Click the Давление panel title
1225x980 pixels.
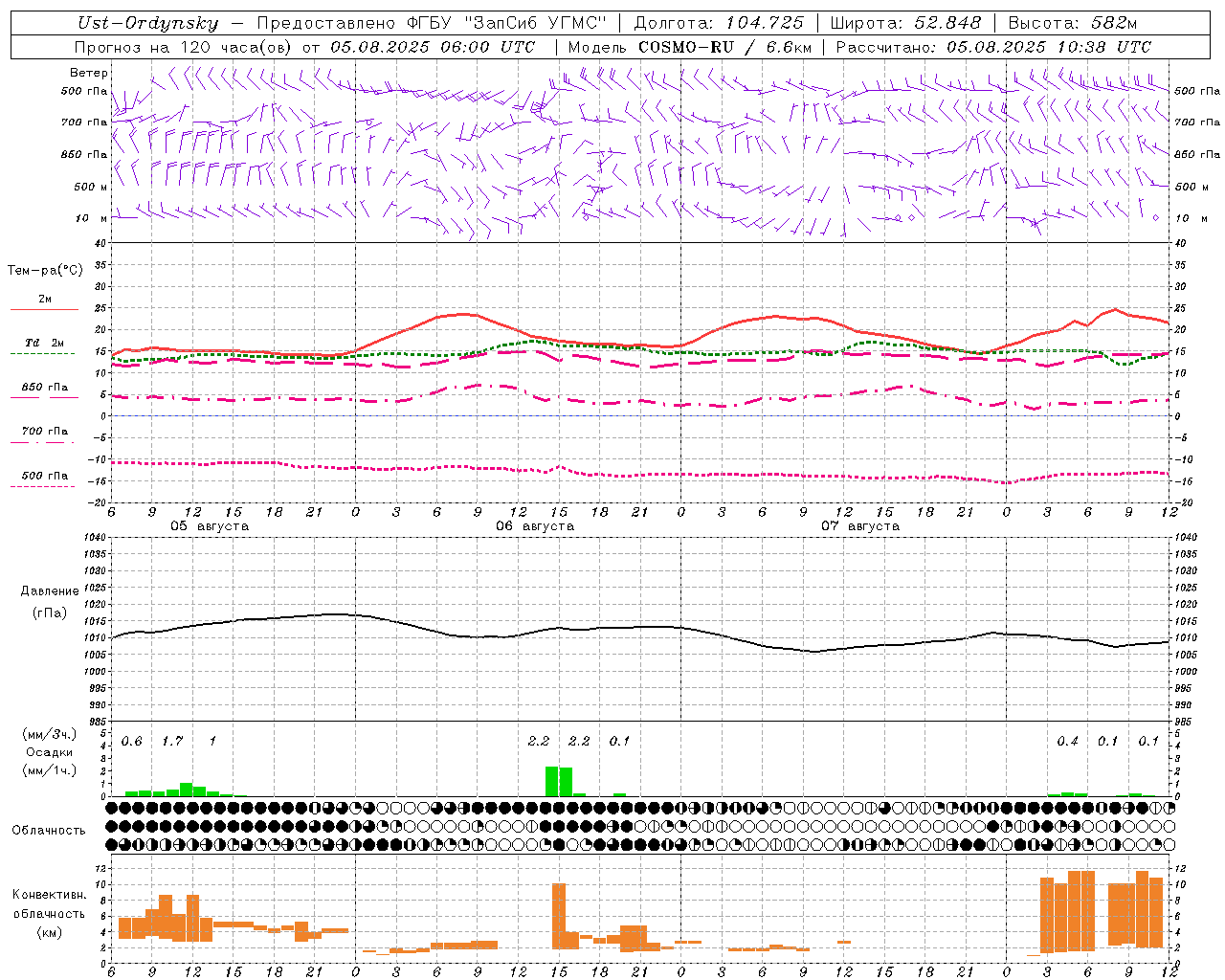point(50,591)
